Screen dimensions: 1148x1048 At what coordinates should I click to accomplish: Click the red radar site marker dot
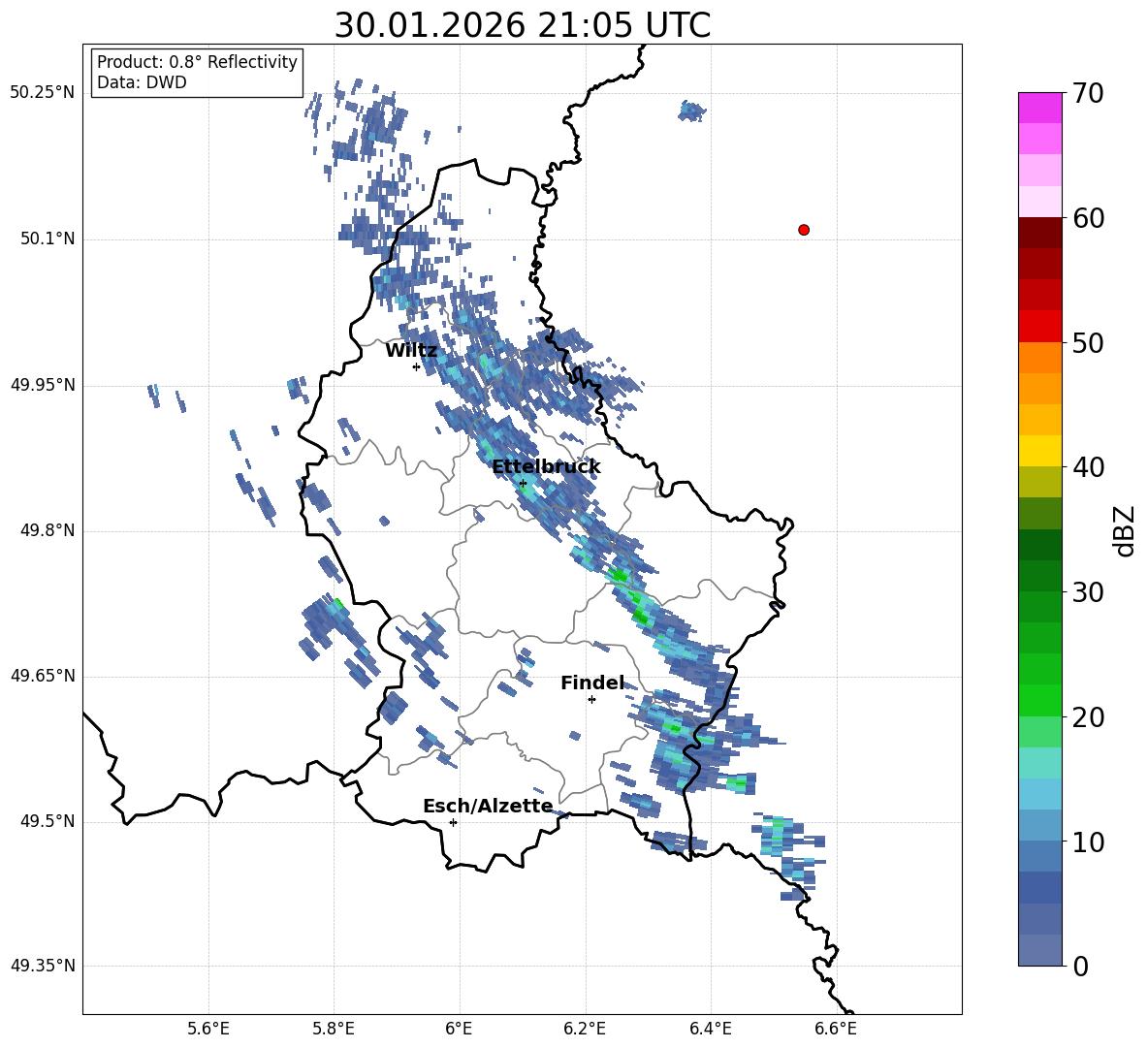point(804,230)
